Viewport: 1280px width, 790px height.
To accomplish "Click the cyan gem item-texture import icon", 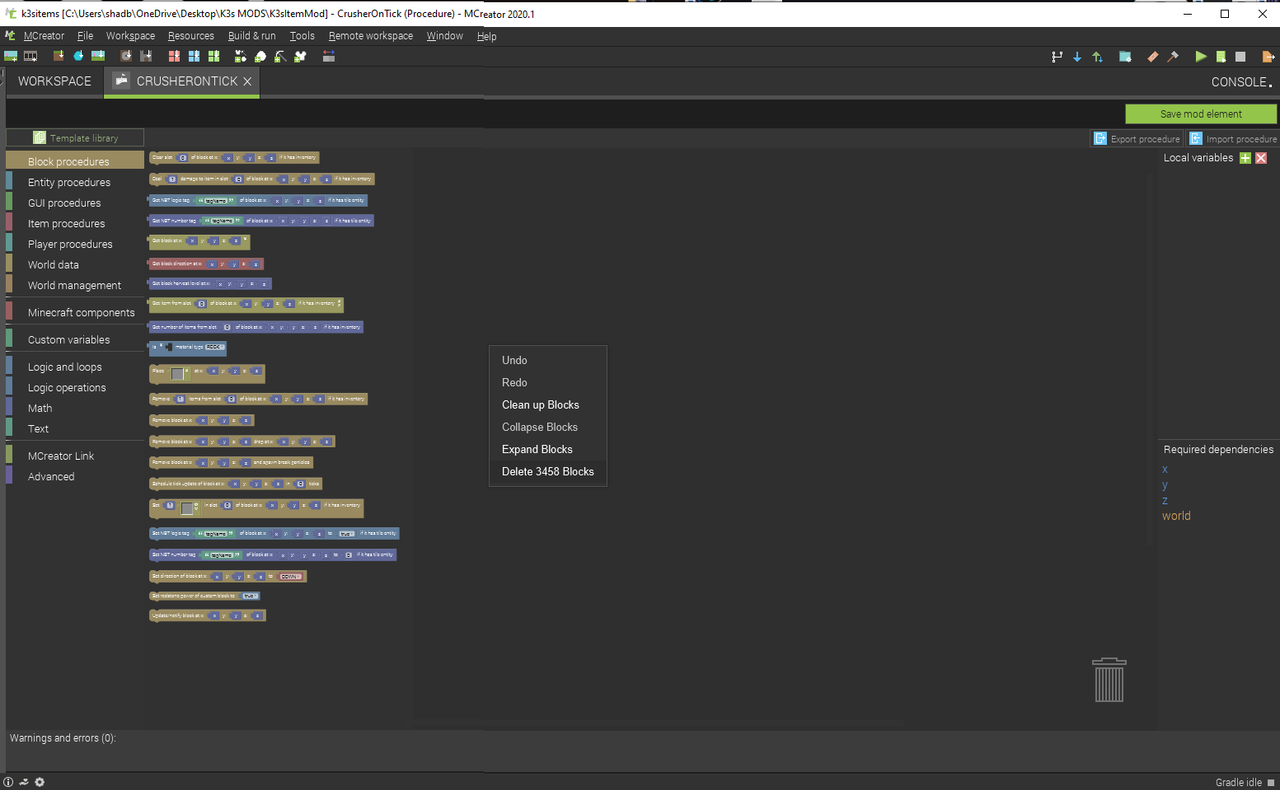I will (x=78, y=56).
